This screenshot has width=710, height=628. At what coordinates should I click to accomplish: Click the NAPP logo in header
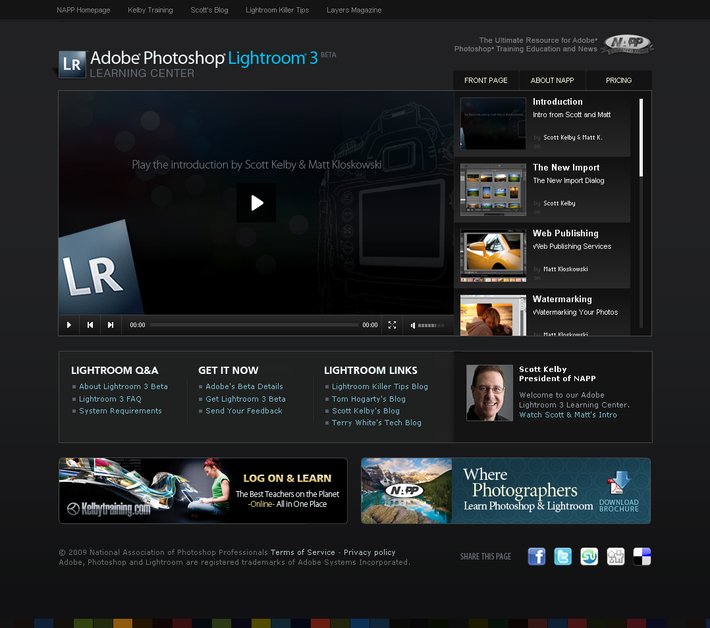pos(628,44)
